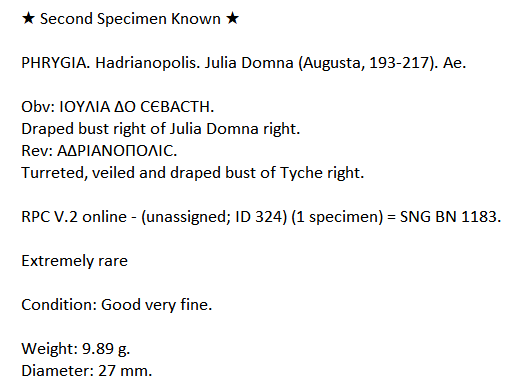Click the obverse legend ΙΟΥΛΙΑ ΔΟ CЄΒΑCΤΗ
The image size is (519, 388).
137,107
